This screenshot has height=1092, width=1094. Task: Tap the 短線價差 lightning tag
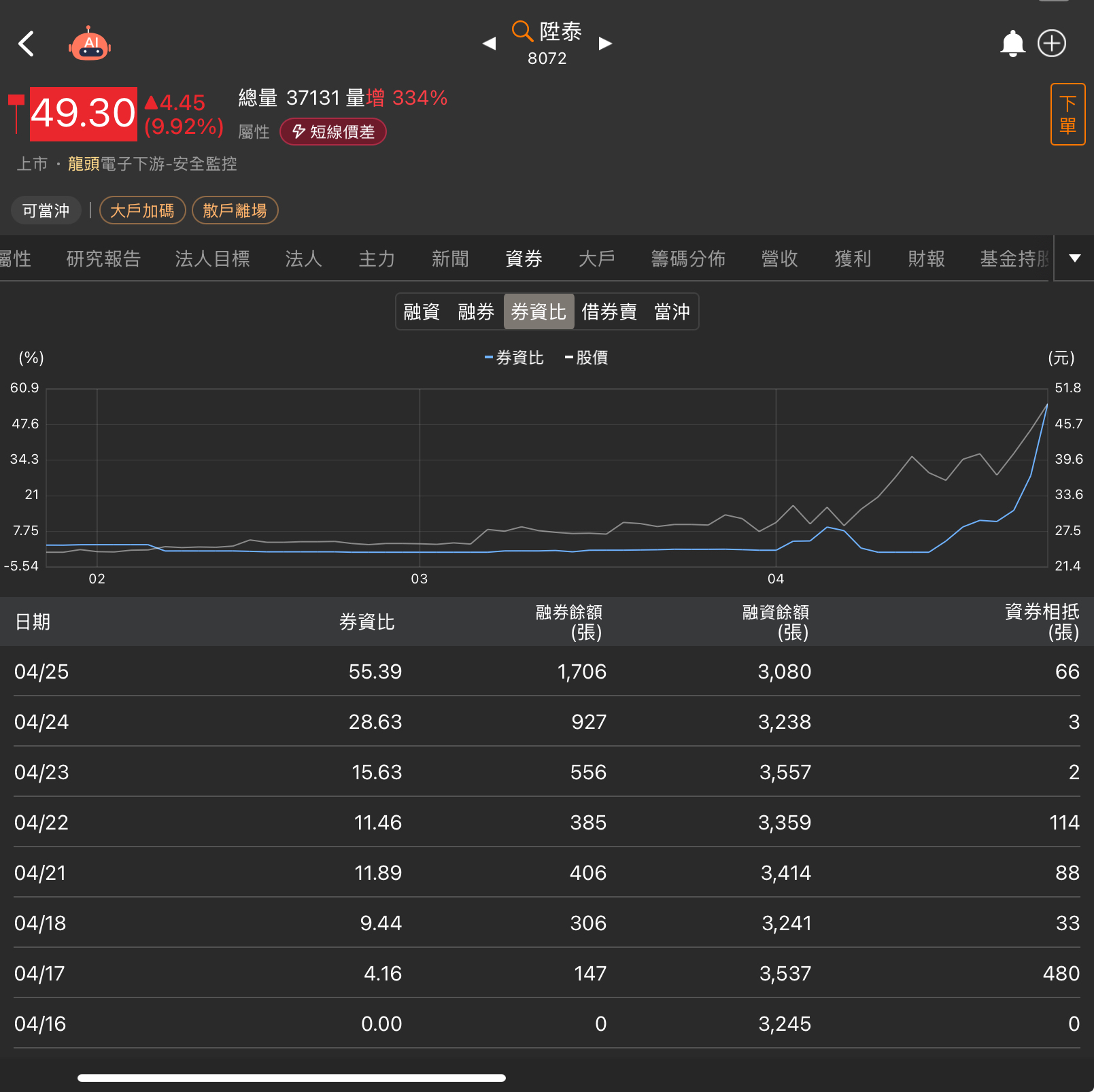(x=333, y=132)
